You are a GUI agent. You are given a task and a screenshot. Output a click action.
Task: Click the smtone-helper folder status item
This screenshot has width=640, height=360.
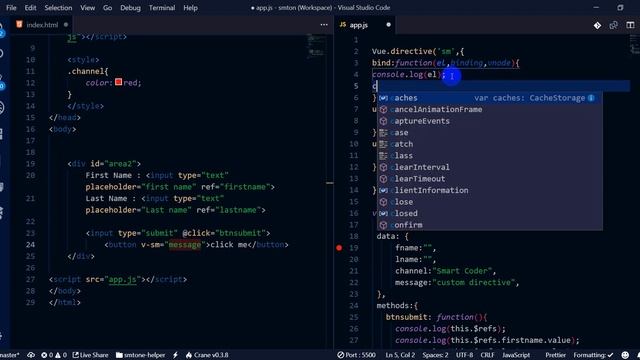(x=140, y=355)
